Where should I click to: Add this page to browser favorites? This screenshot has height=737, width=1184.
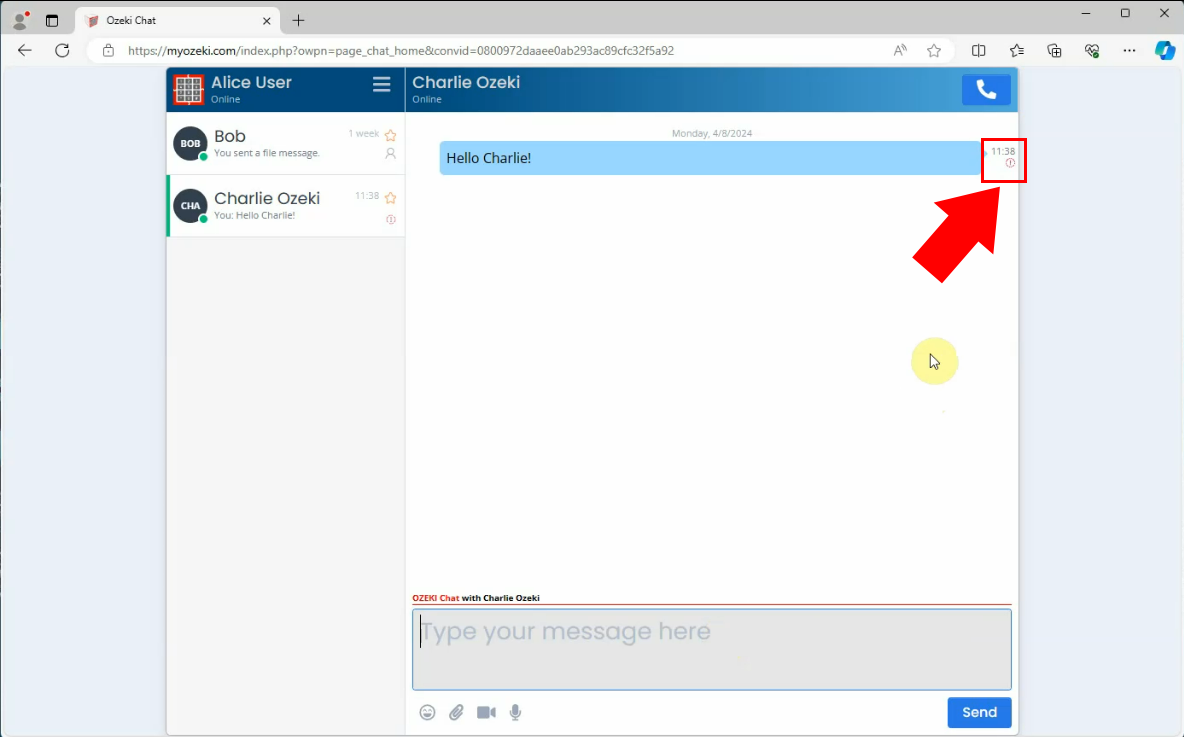point(934,50)
